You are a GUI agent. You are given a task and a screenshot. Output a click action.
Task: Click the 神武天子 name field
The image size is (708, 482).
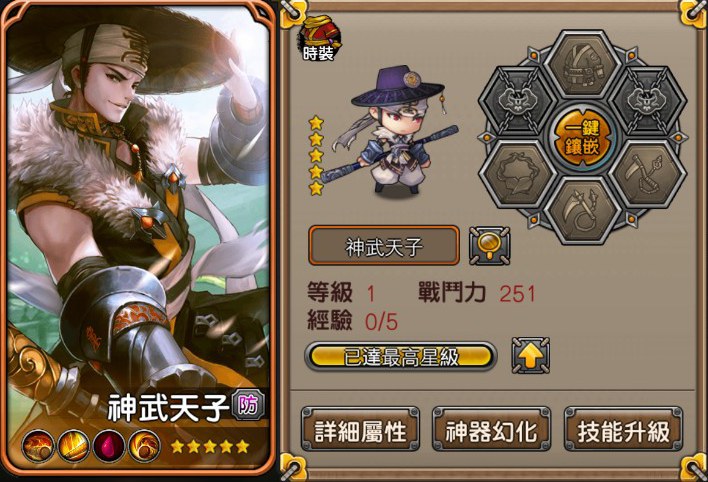click(x=384, y=246)
